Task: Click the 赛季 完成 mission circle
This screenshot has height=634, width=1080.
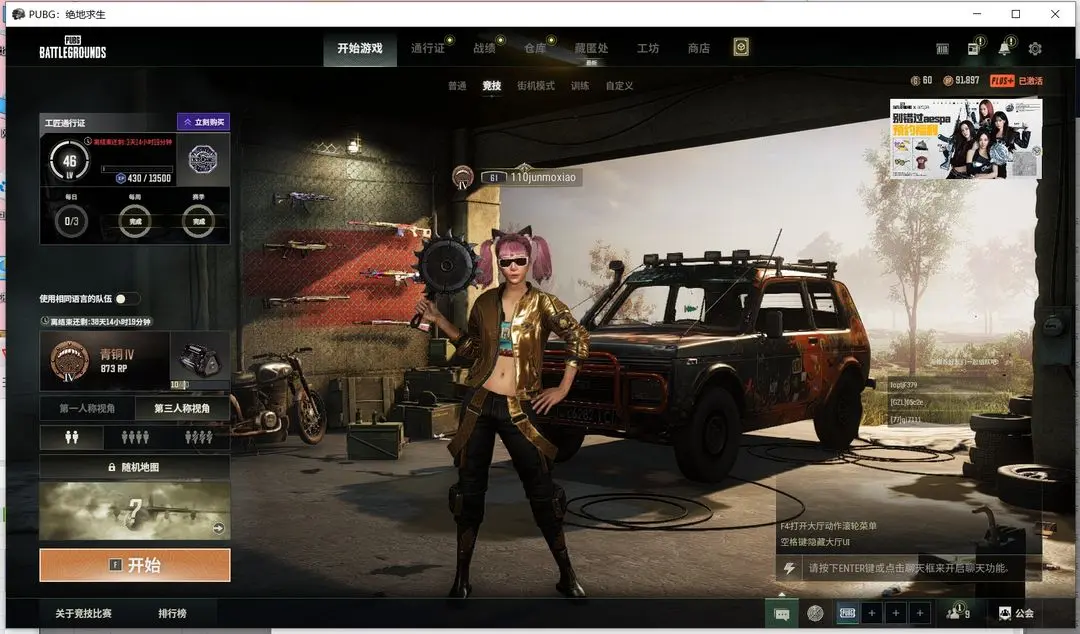Action: [x=198, y=221]
